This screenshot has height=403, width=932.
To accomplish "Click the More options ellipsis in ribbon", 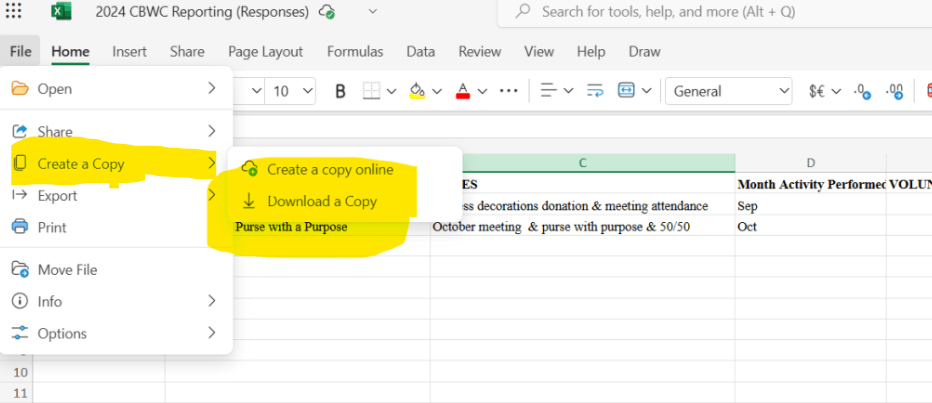I will [509, 91].
